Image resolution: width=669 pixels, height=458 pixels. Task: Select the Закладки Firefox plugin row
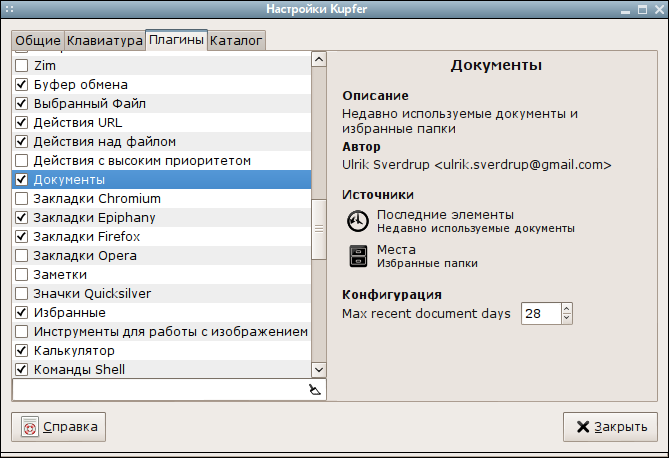(162, 236)
